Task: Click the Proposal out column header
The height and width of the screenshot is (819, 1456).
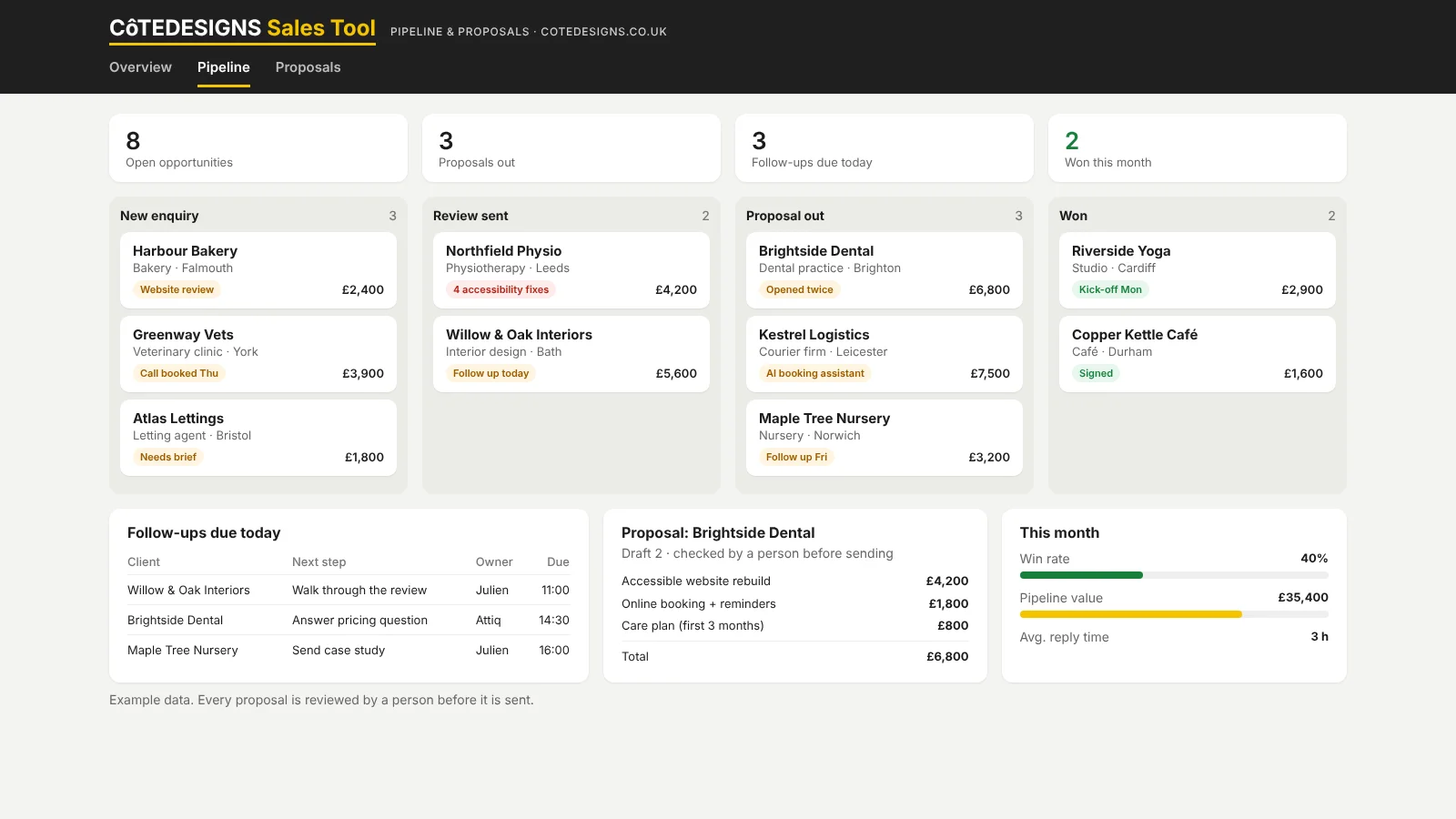Action: click(x=785, y=216)
